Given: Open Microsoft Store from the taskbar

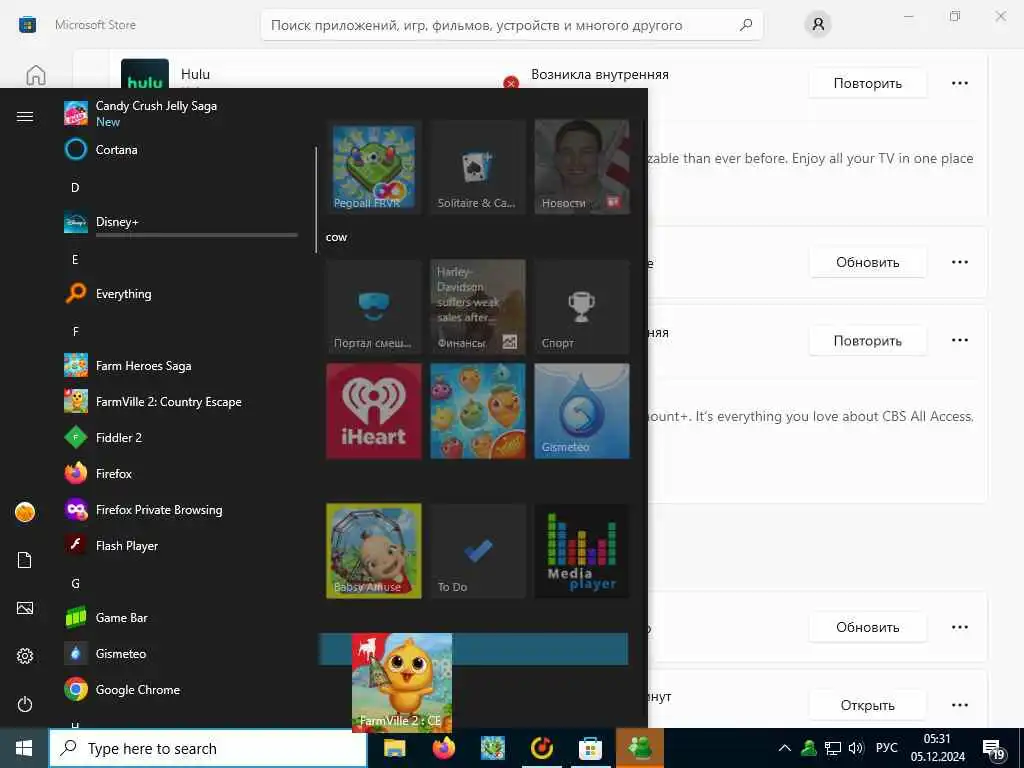Looking at the screenshot, I should tap(590, 748).
